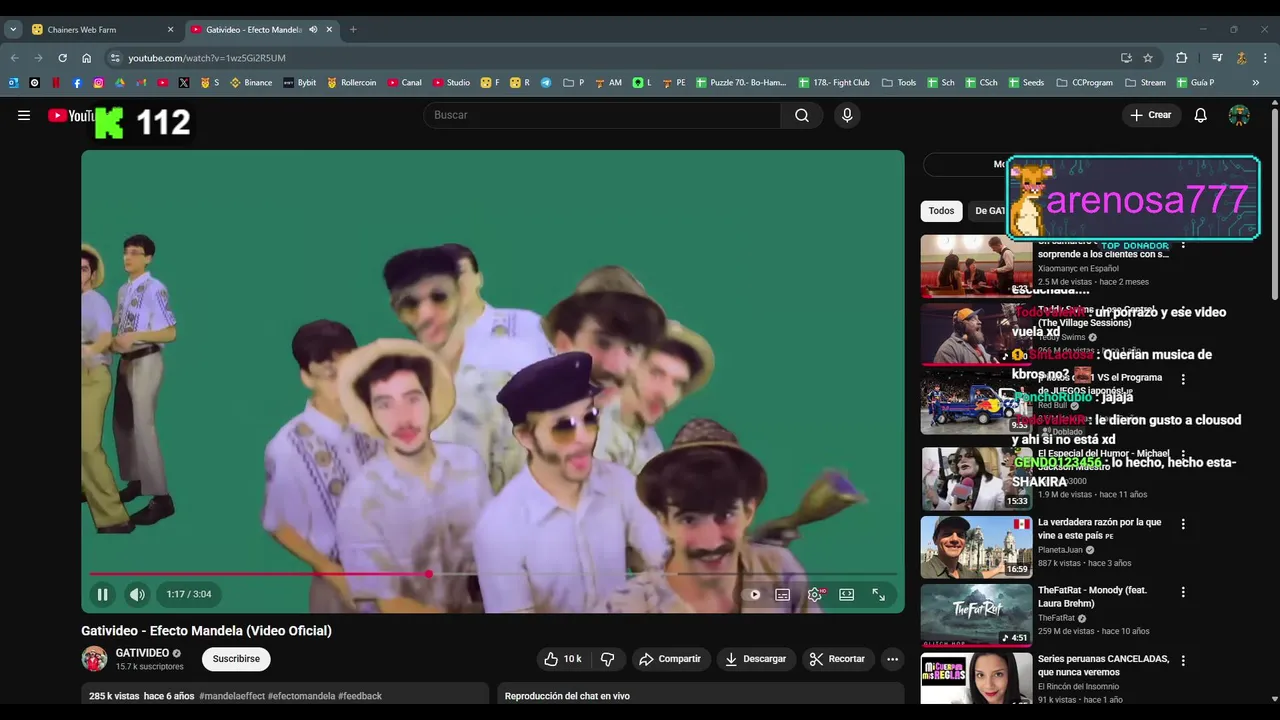
Task: Click the Descargar download button
Action: point(755,659)
